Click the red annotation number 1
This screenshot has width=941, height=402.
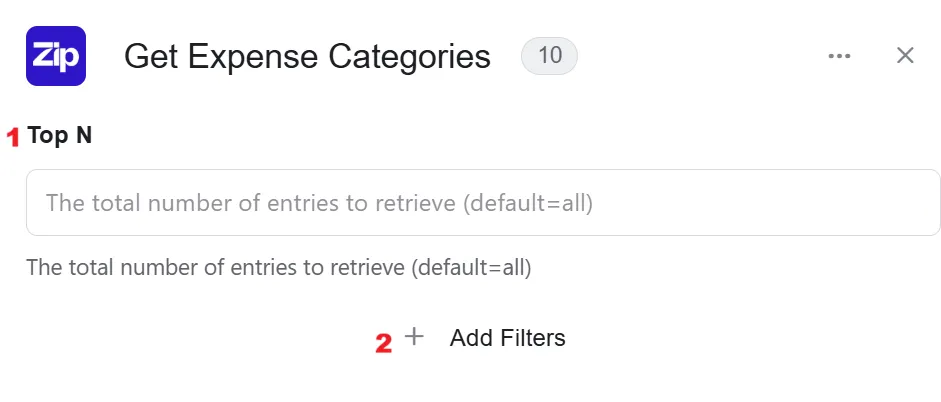coord(13,137)
